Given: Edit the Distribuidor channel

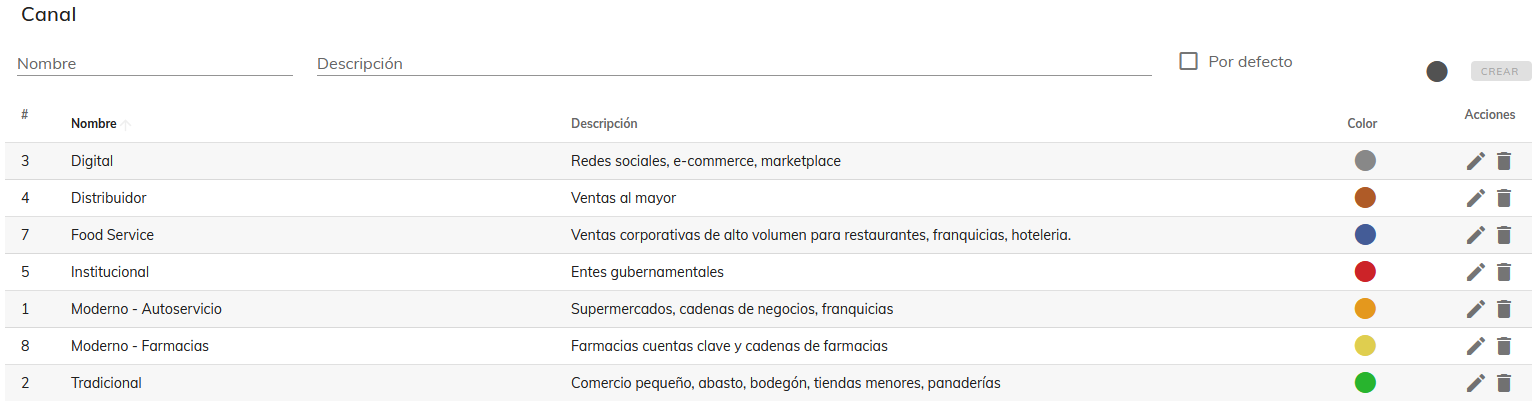Looking at the screenshot, I should click(x=1475, y=198).
